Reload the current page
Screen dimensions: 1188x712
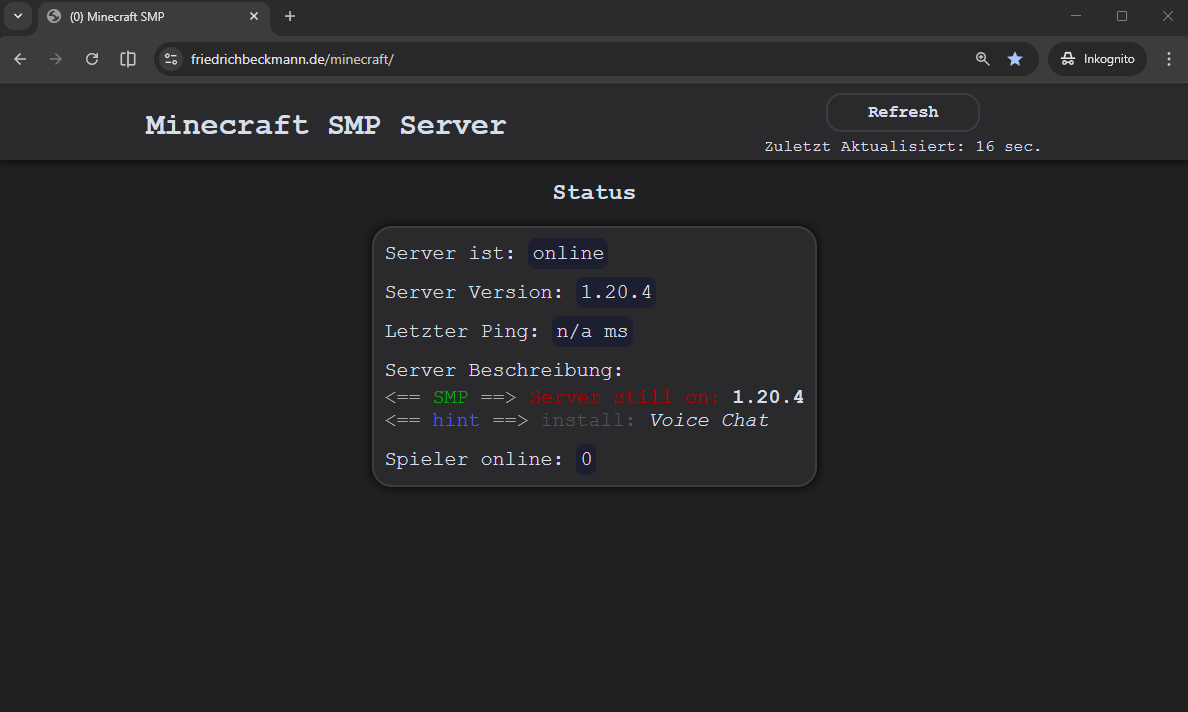click(x=92, y=59)
